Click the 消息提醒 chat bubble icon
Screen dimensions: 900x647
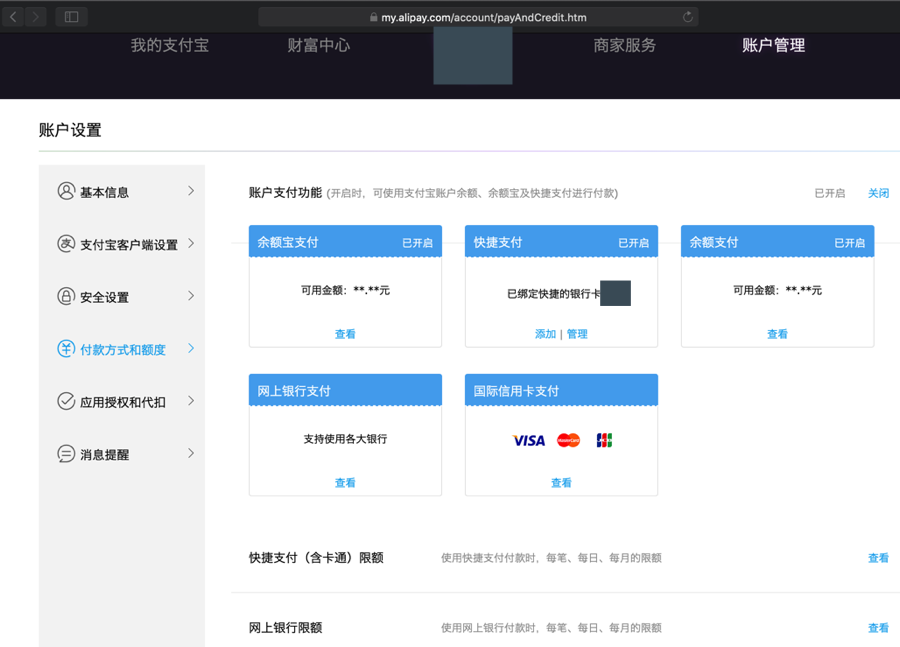coord(66,454)
